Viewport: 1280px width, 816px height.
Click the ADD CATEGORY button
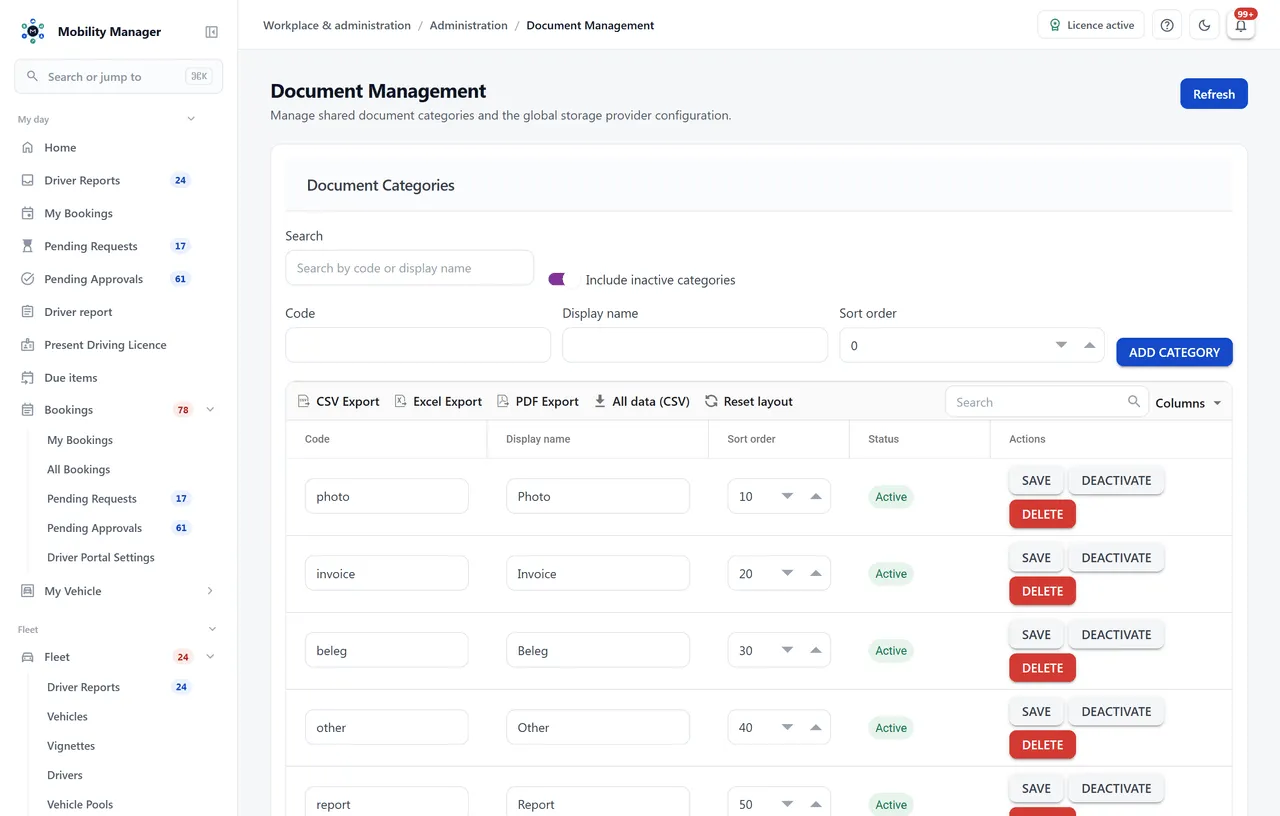pos(1174,352)
